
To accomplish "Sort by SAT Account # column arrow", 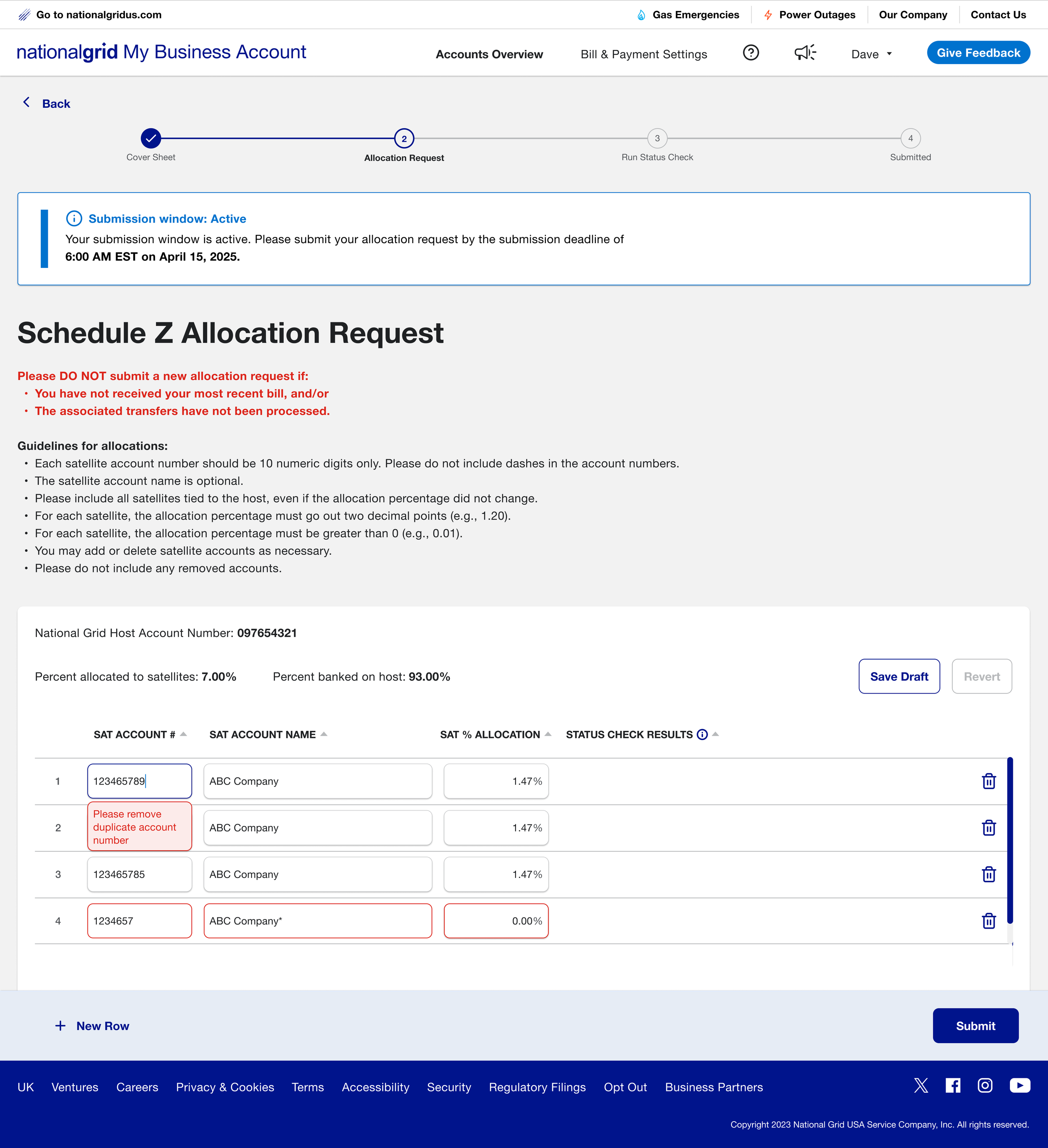I will coord(183,734).
